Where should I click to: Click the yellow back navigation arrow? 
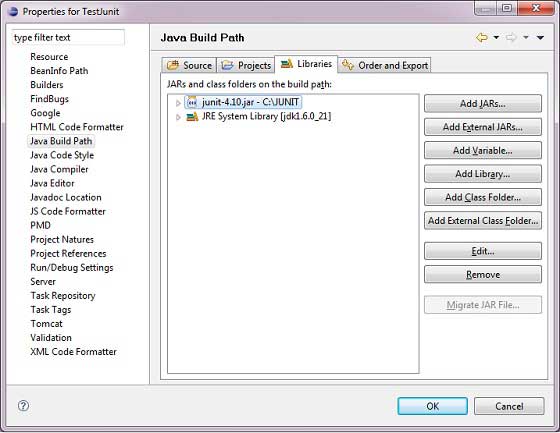point(482,37)
